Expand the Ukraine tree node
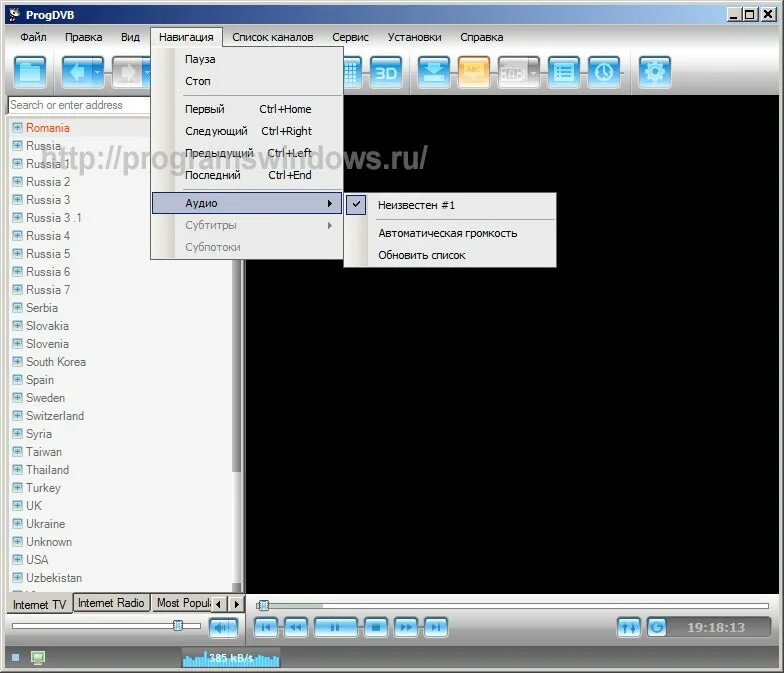This screenshot has height=673, width=784. tap(17, 524)
